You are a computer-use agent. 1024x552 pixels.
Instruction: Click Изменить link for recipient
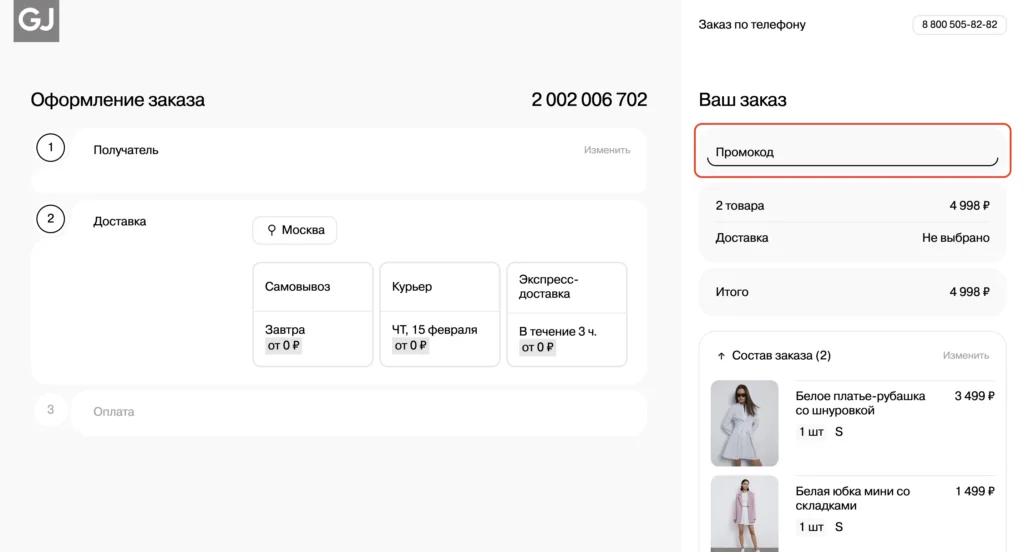pyautogui.click(x=607, y=150)
